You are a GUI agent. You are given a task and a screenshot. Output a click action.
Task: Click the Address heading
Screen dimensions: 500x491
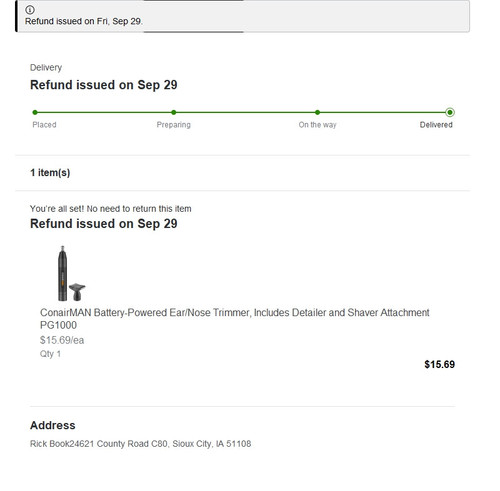coord(53,425)
